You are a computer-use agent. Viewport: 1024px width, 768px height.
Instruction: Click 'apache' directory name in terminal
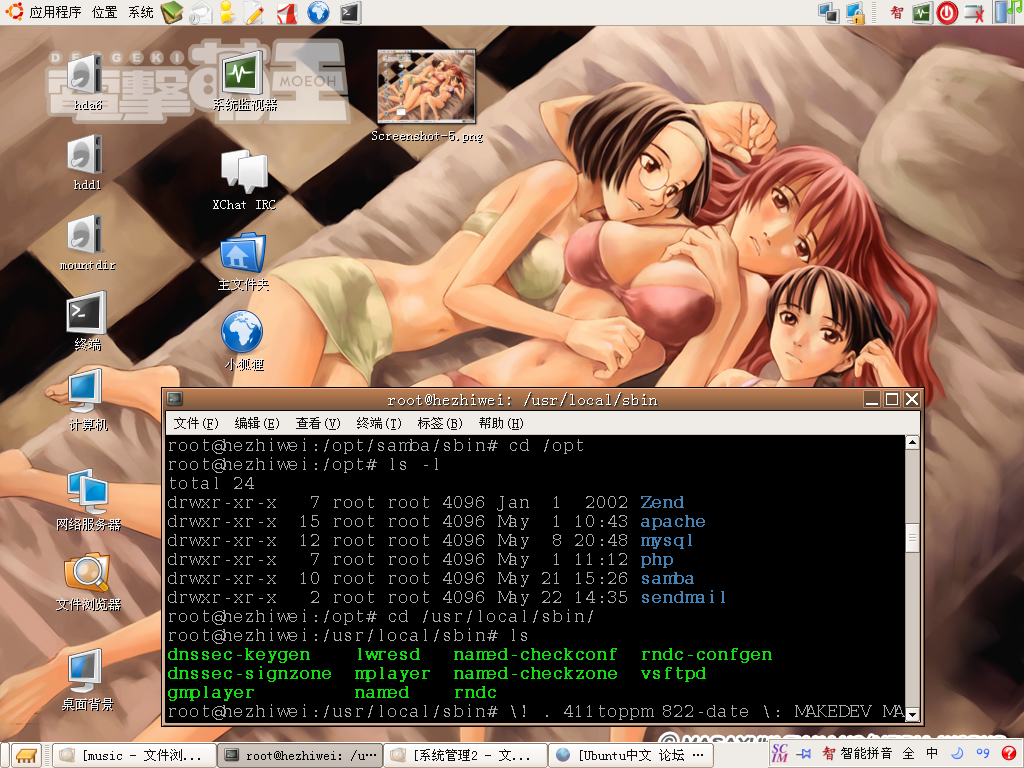[x=673, y=522]
